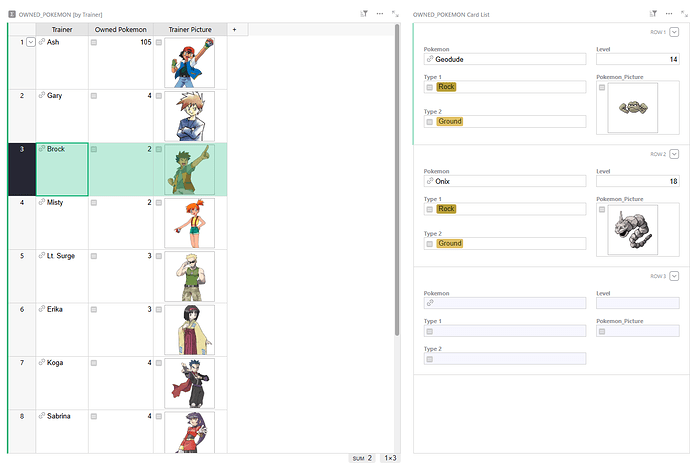The width and height of the screenshot is (690, 463).
Task: Select the Koga trainer cell
Action: point(62,383)
